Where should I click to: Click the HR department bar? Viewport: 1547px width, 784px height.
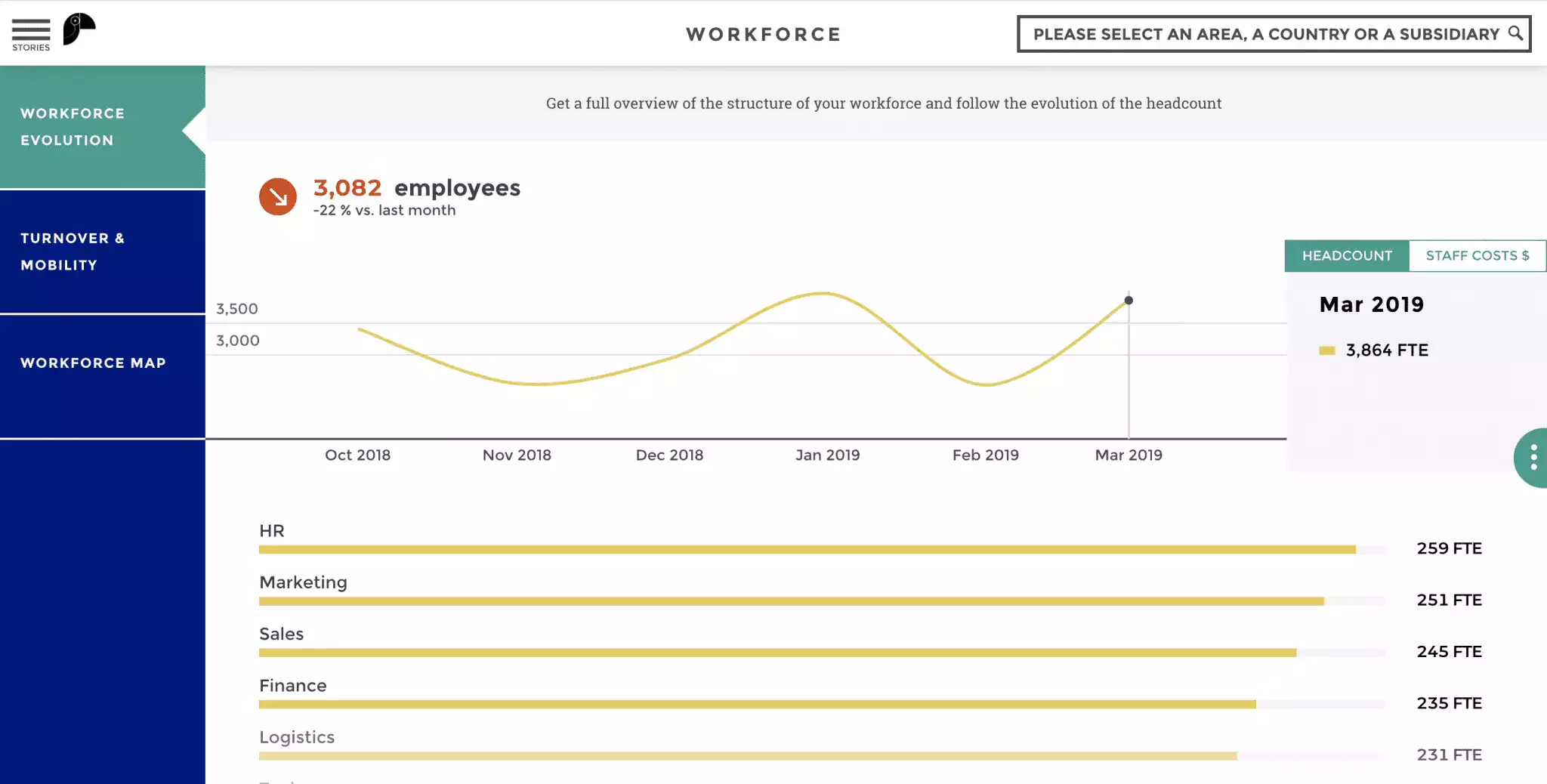tap(807, 550)
